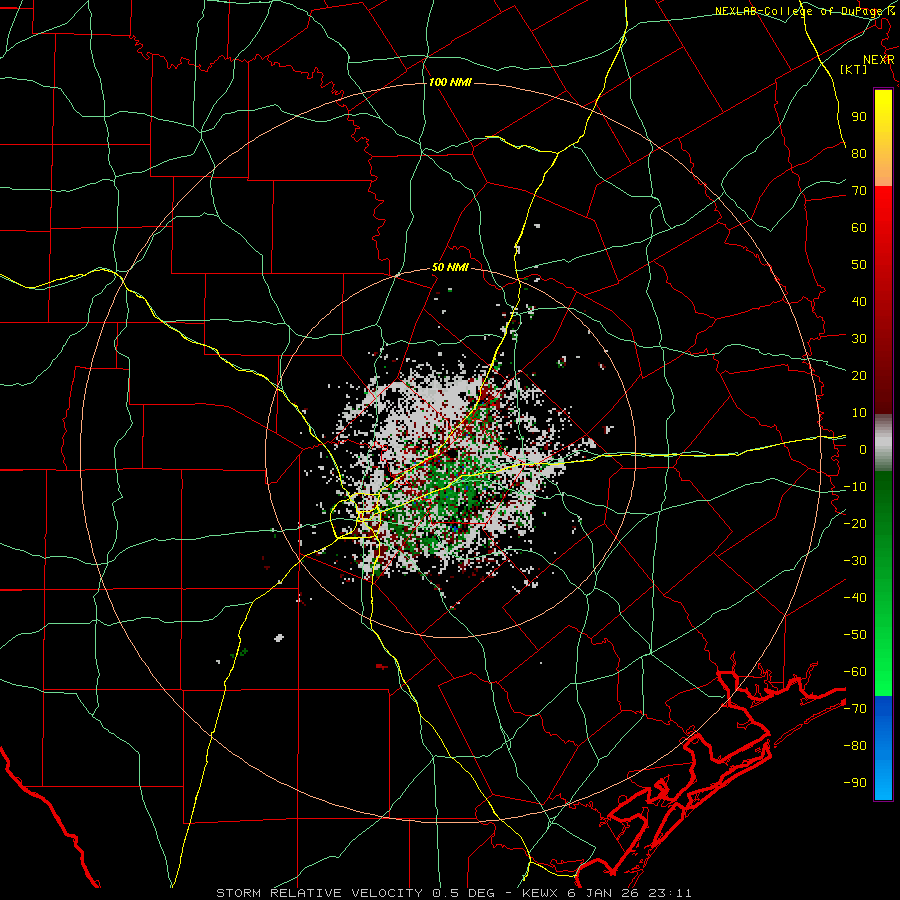Click the blue segment of the color bar
900x900 pixels.
coord(883,748)
